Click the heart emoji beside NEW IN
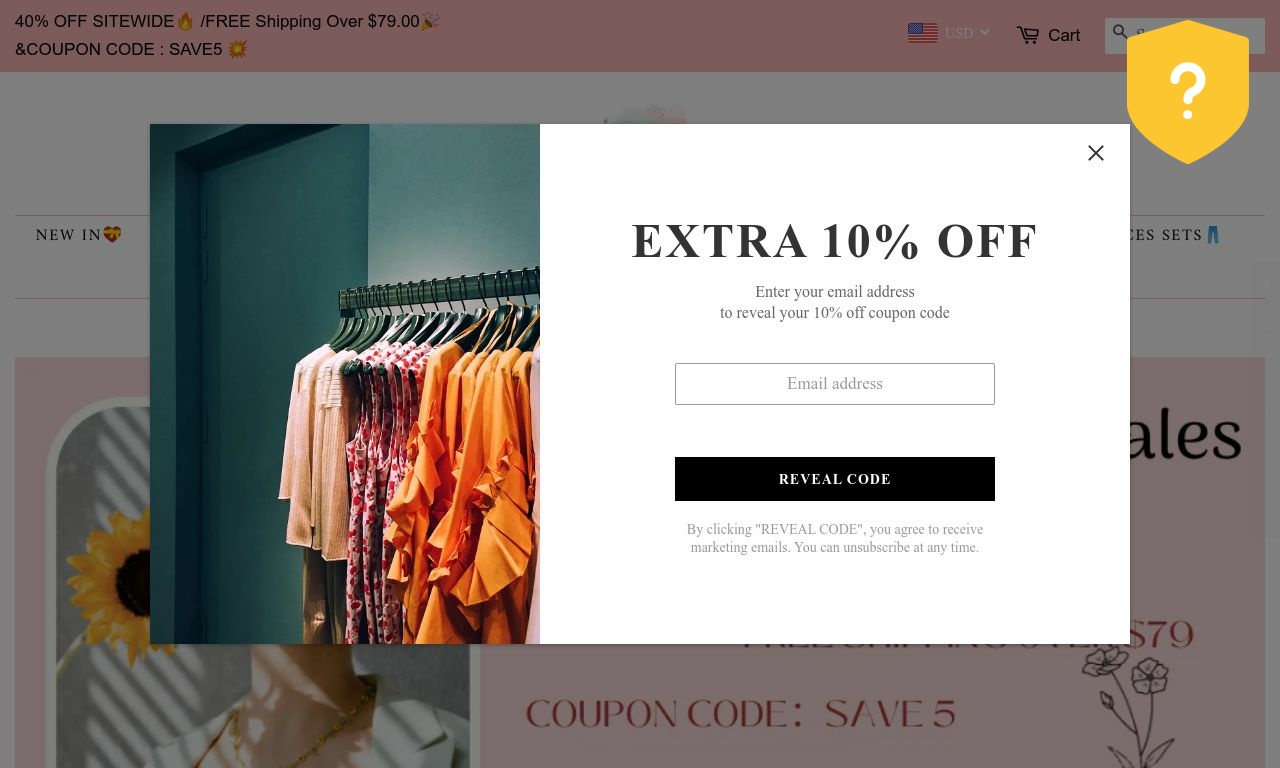The image size is (1280, 768). [112, 234]
